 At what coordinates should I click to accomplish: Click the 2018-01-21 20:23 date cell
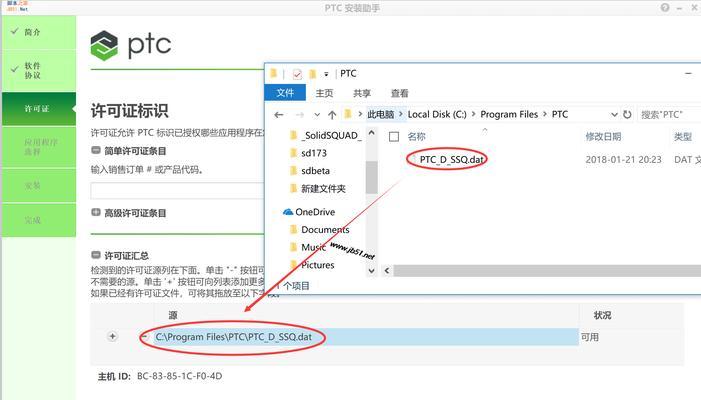623,160
